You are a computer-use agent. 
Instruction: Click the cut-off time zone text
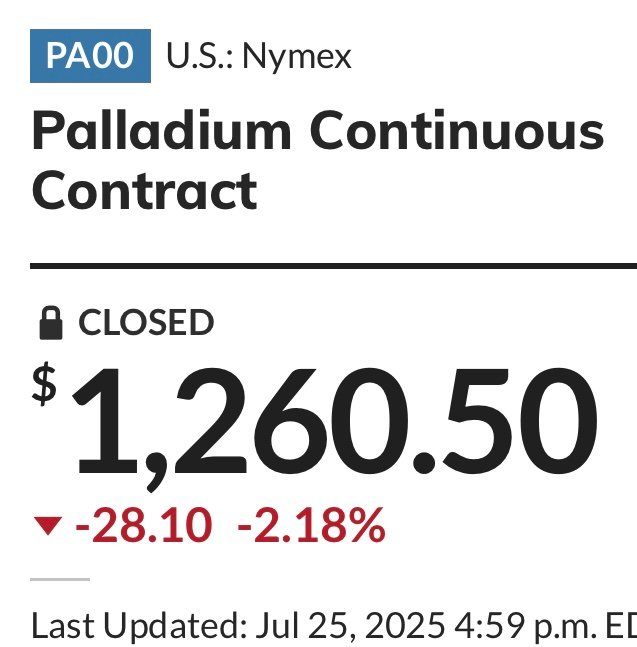tap(621, 626)
